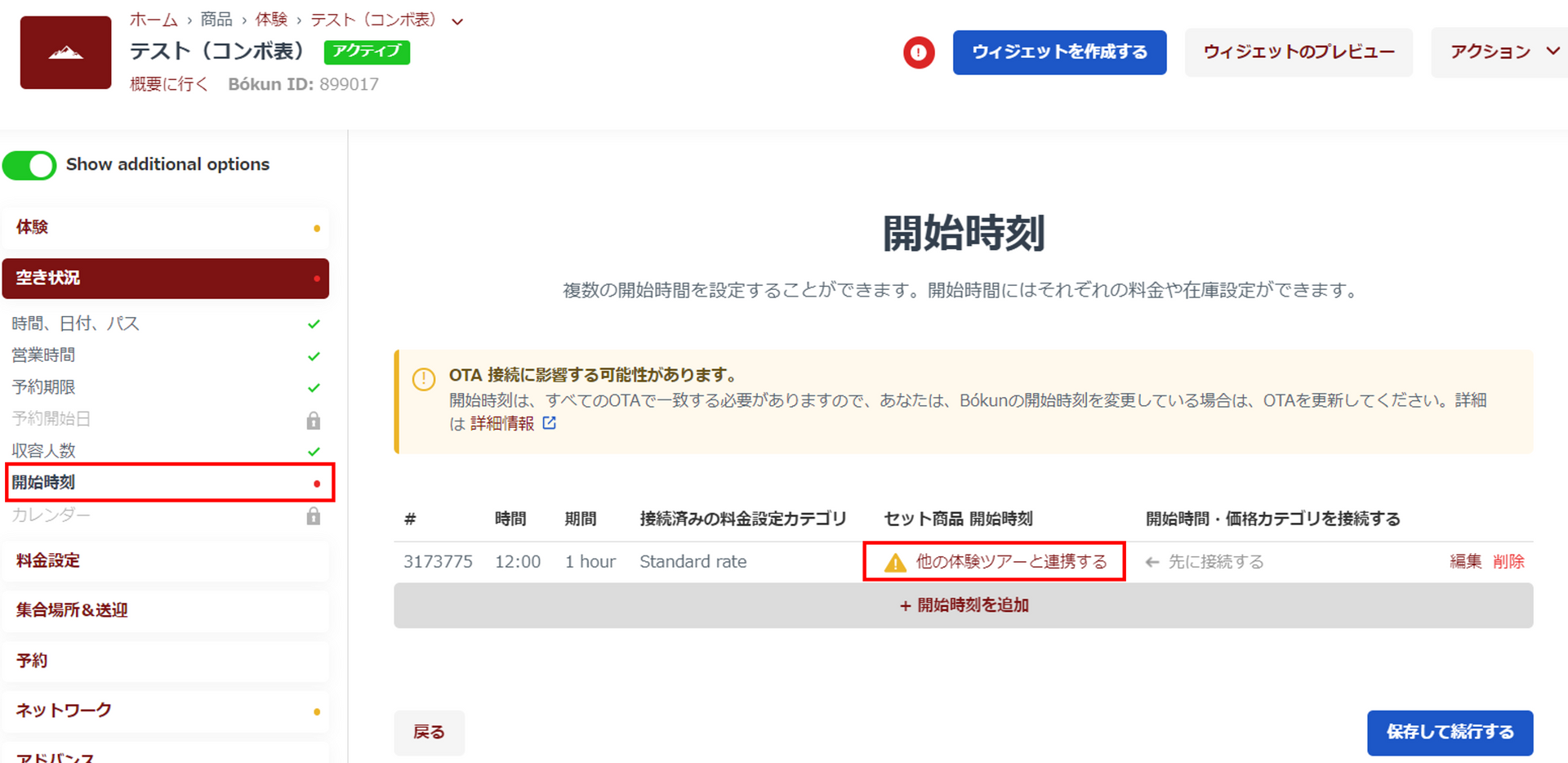Click the lock icon next to 予約開始日

click(313, 420)
